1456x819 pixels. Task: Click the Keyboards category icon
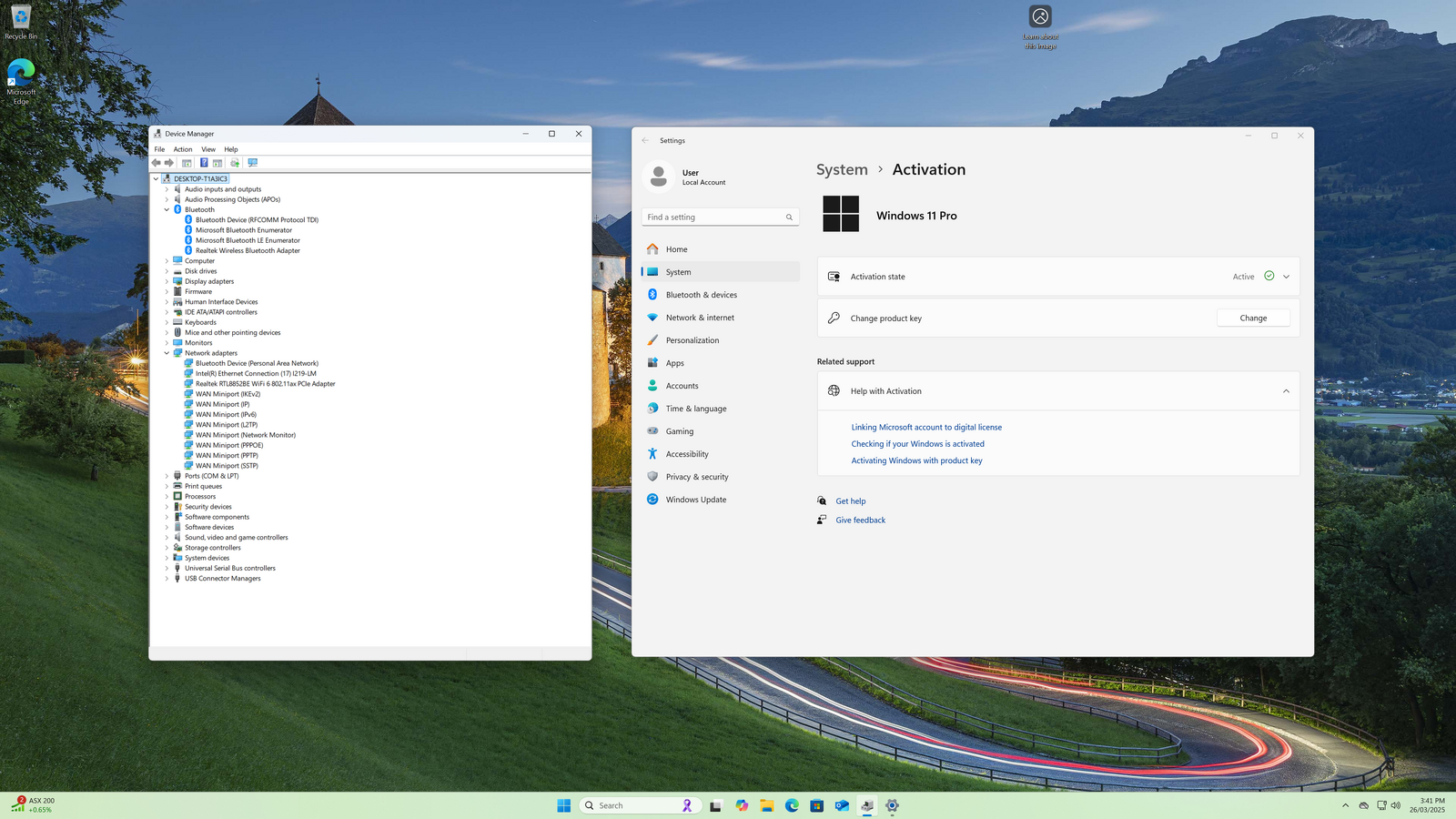[177, 322]
